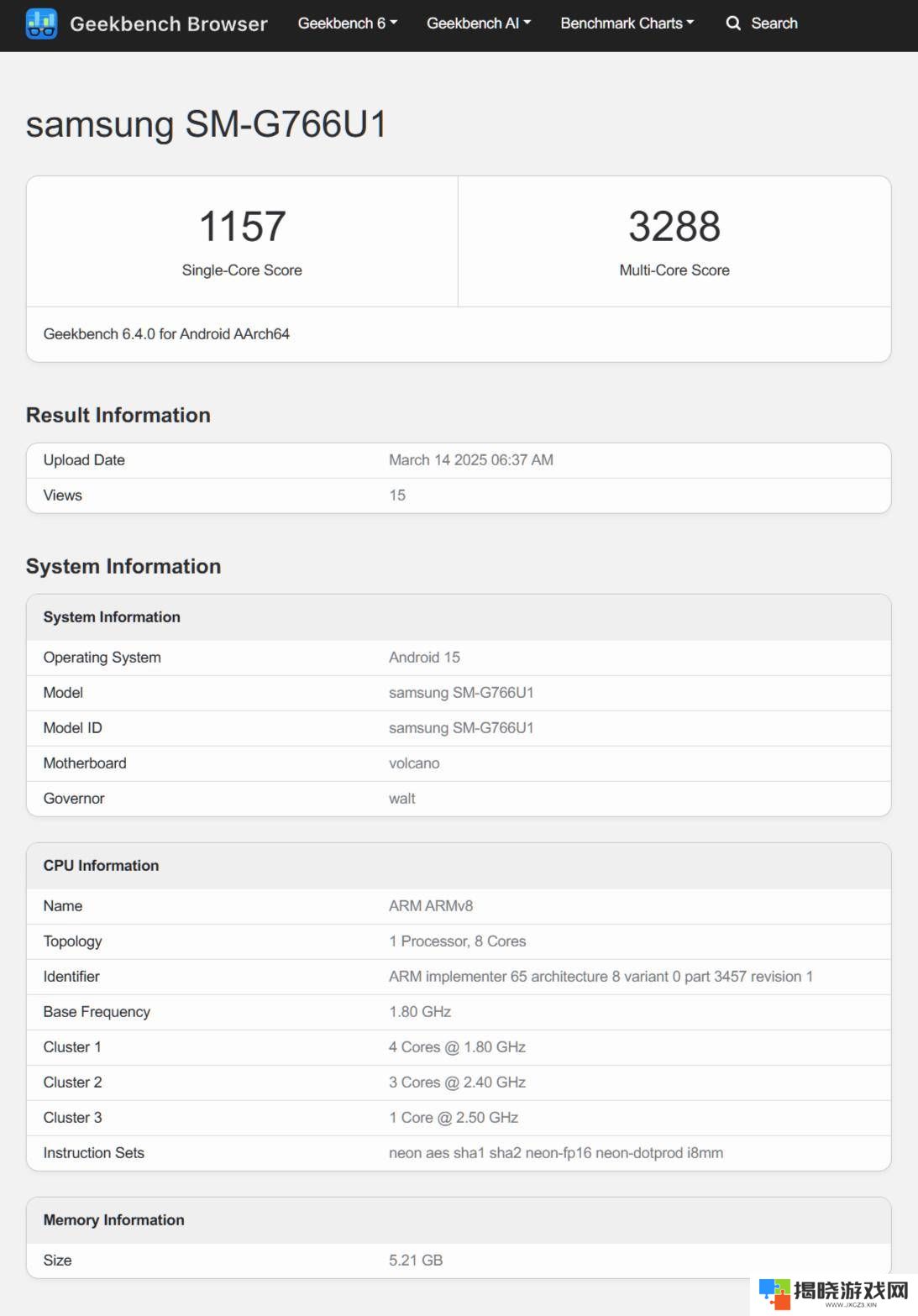Select the Topology value 1 Processor, 8 Cores

(x=458, y=941)
